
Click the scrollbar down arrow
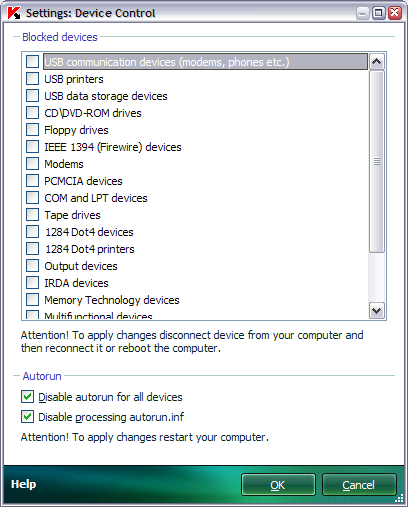pos(377,311)
